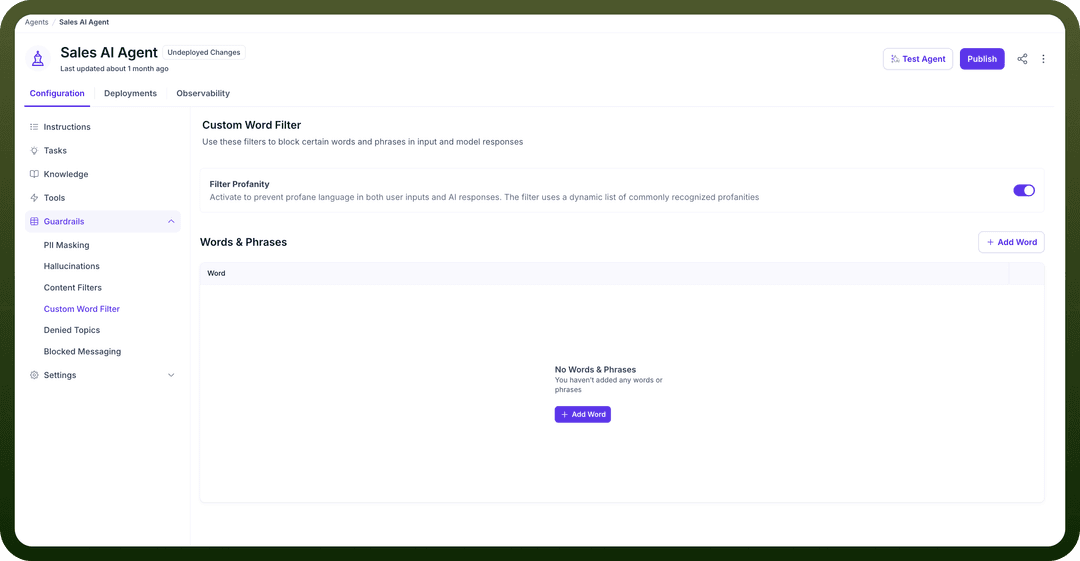Screen dimensions: 1080x561
Task: Click the Settings gear icon in sidebar
Action: point(34,375)
